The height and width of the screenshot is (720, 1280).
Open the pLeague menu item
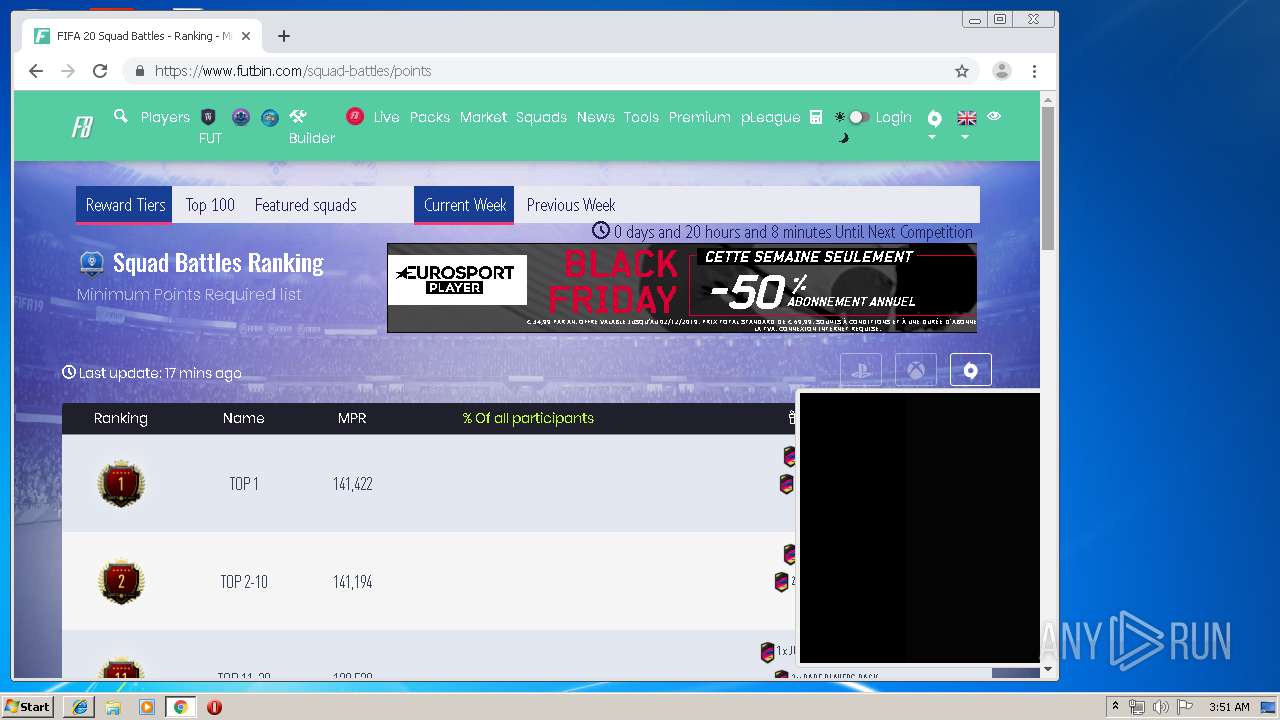pyautogui.click(x=771, y=117)
